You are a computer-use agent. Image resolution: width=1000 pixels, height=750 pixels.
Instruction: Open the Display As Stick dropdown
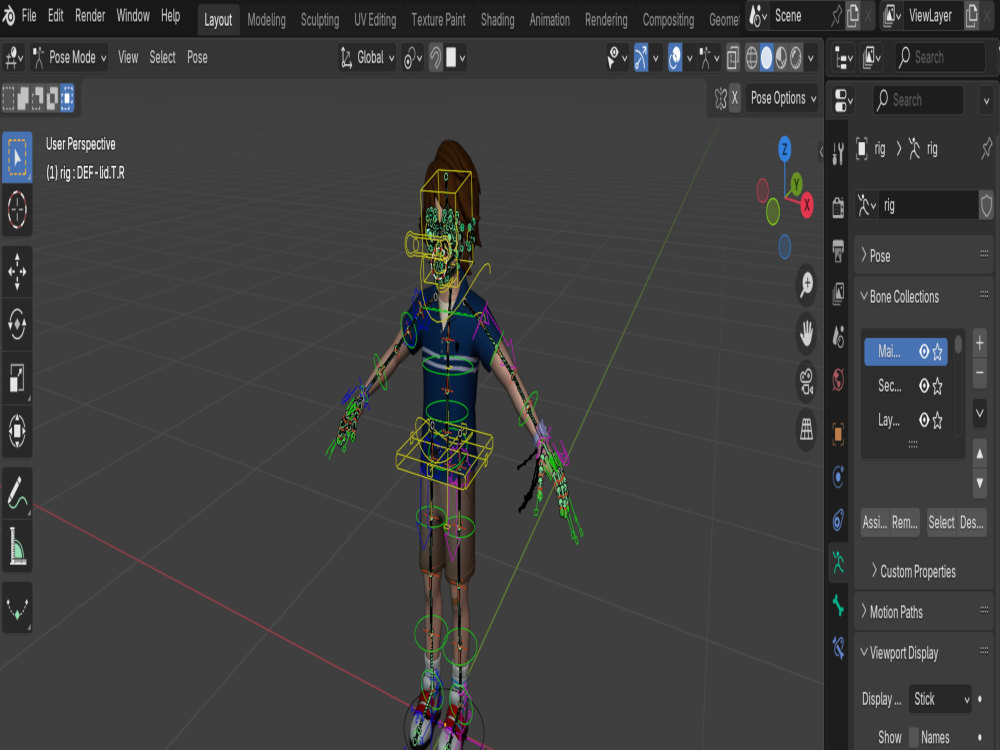click(x=940, y=699)
